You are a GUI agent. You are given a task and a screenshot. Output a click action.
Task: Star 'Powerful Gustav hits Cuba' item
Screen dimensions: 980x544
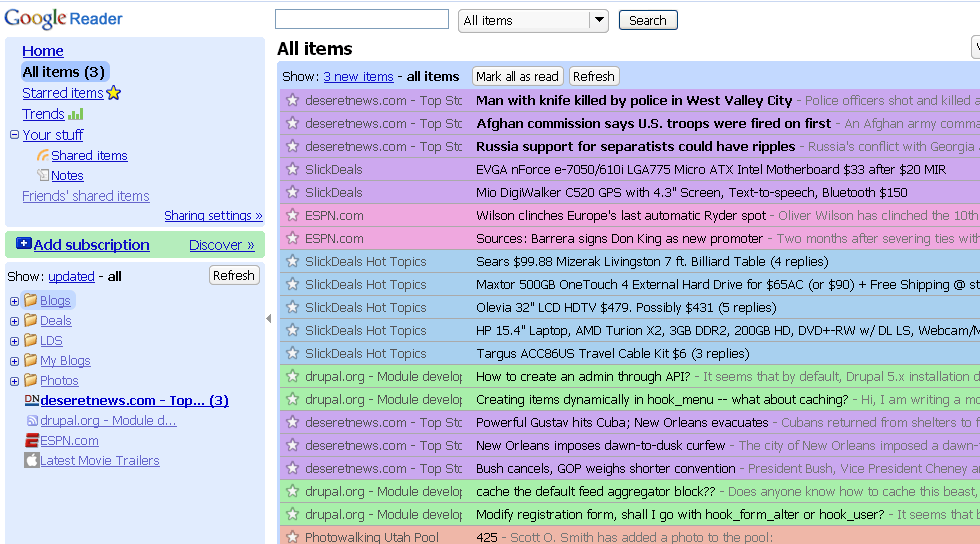pos(292,422)
